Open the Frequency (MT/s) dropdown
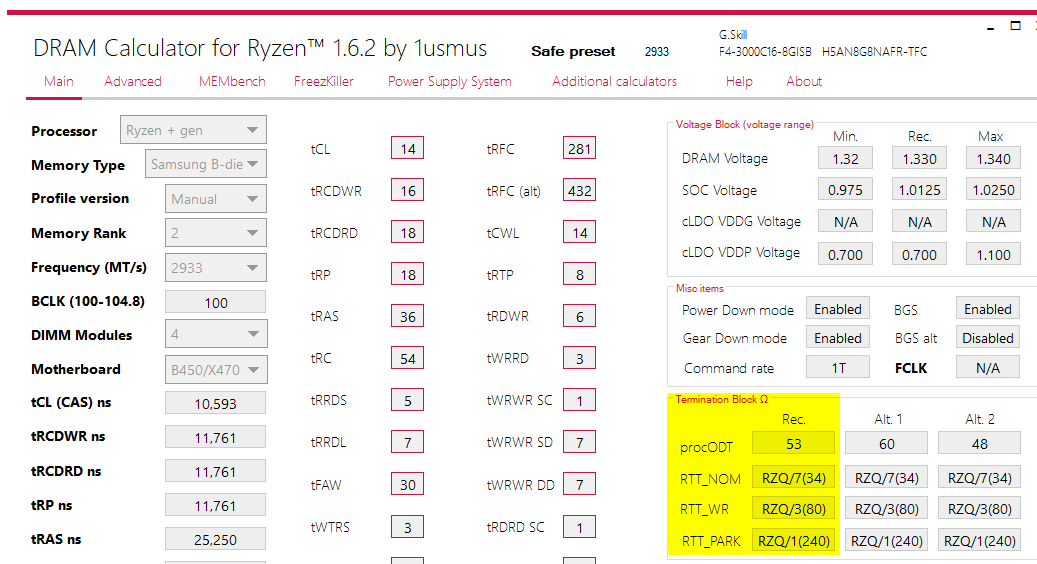 (x=216, y=268)
